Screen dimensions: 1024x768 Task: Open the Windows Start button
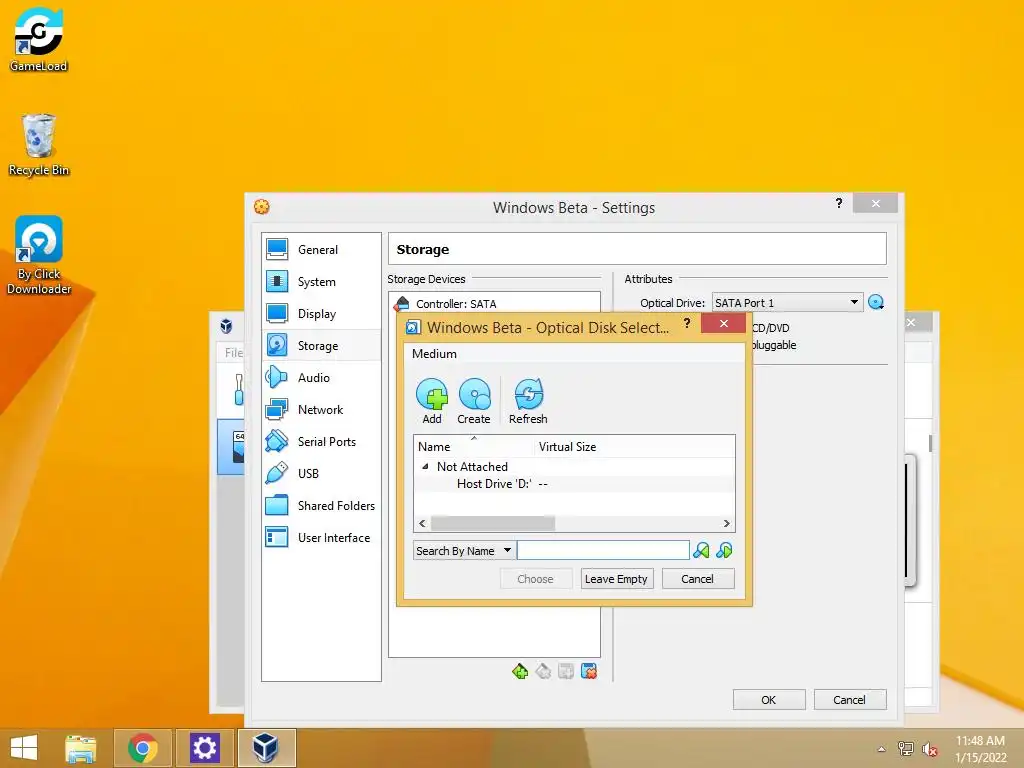[24, 748]
